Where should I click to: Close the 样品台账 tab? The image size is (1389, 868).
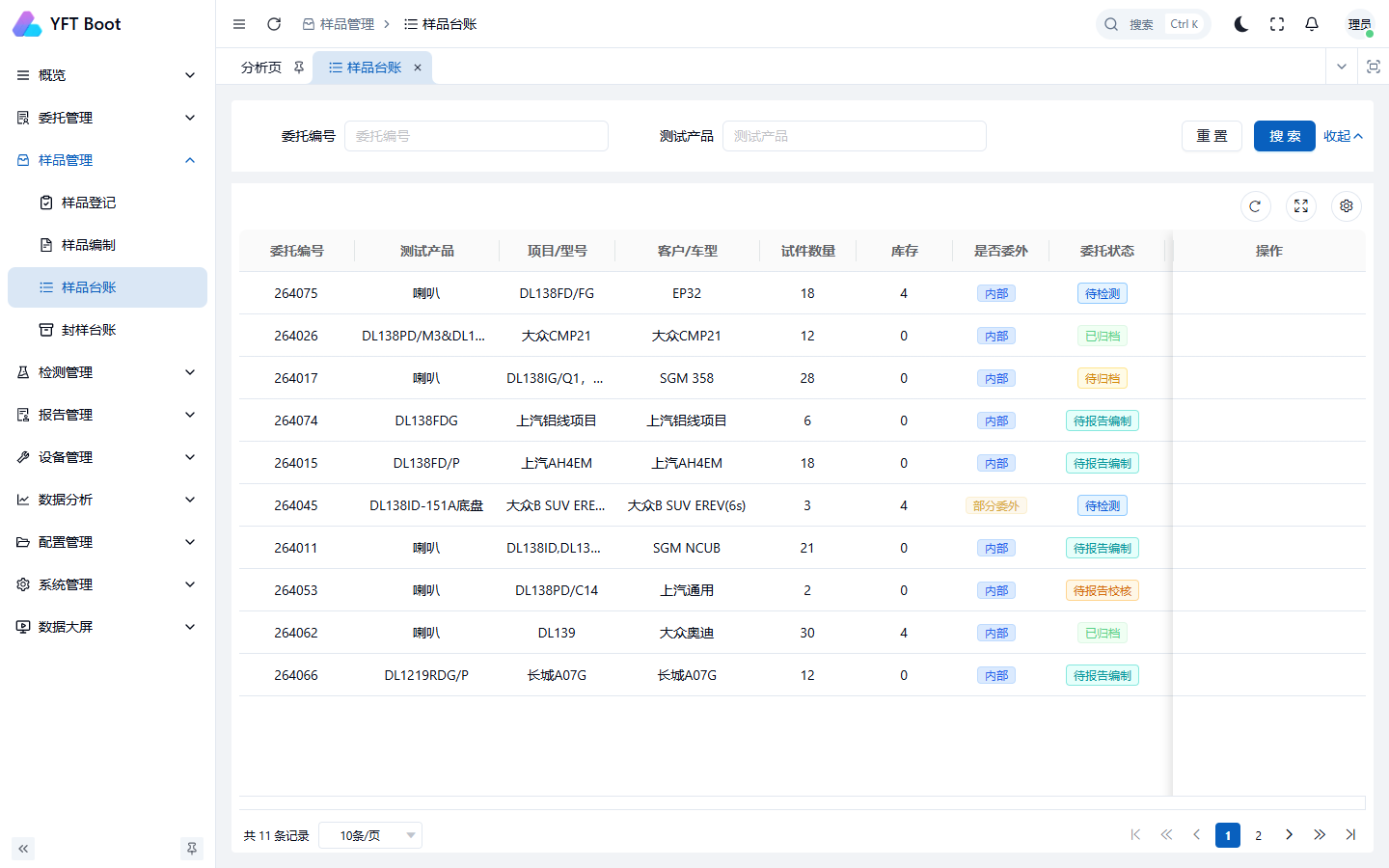[418, 68]
